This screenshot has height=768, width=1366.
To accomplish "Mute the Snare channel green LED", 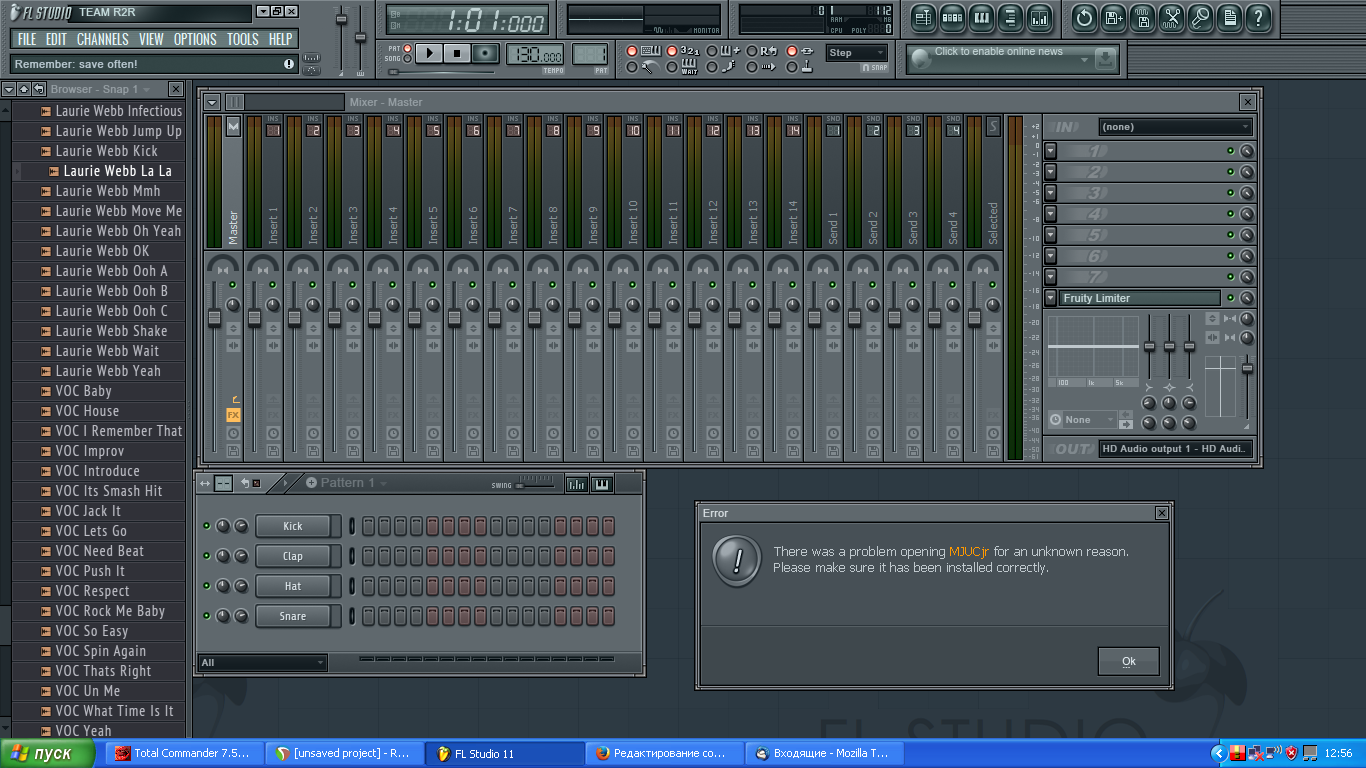I will coord(207,616).
